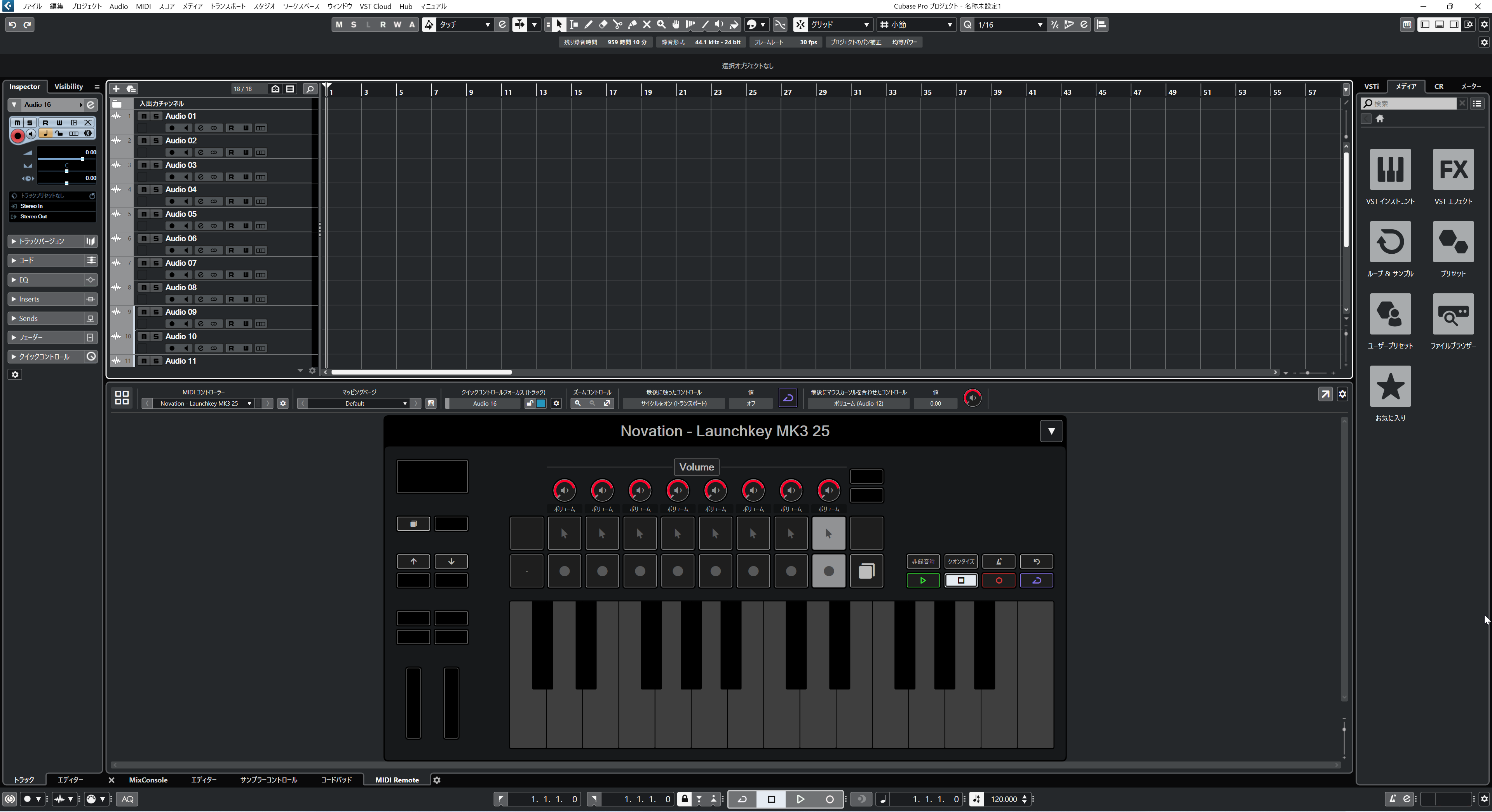This screenshot has width=1492, height=812.
Task: Select the Range Selection tool
Action: pyautogui.click(x=574, y=24)
